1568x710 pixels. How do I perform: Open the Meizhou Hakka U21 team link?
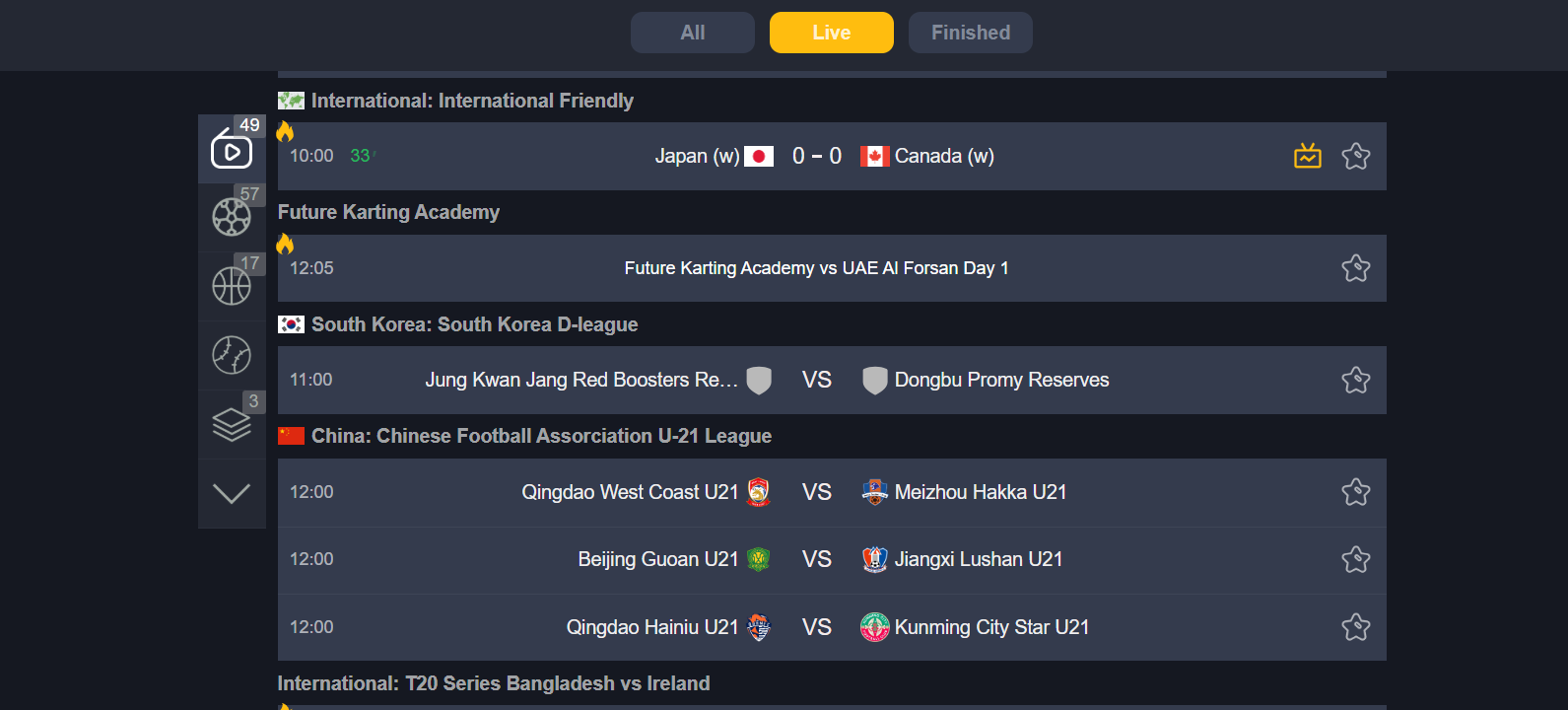[981, 492]
